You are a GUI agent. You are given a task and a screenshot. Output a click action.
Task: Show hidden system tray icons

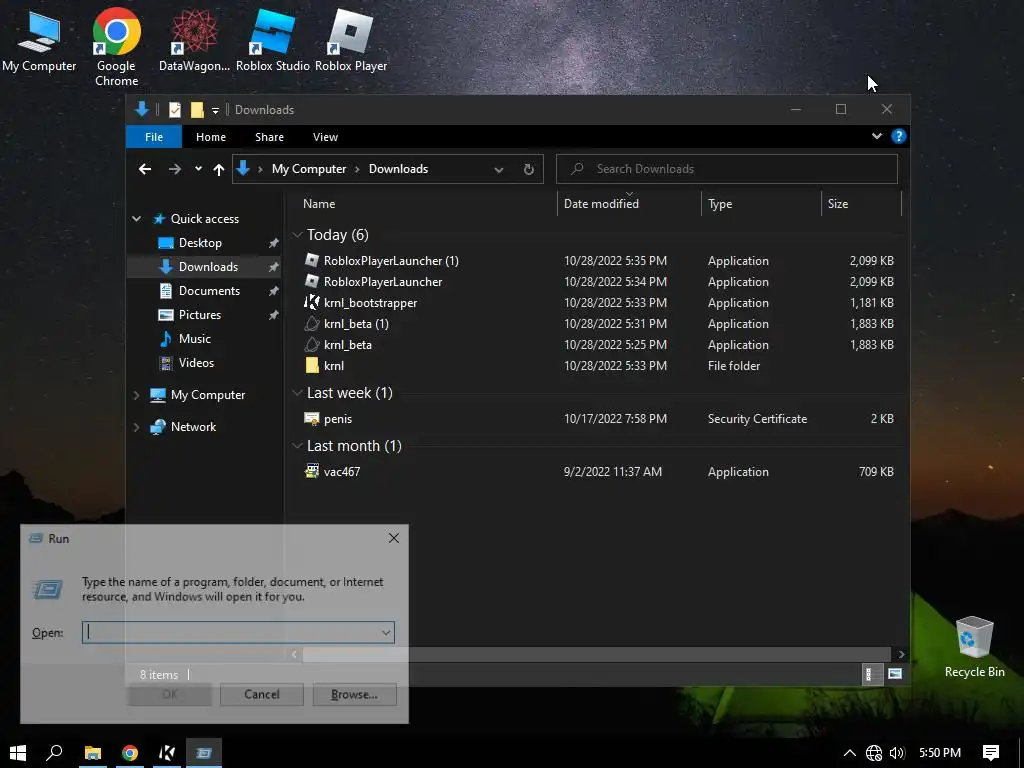pos(850,753)
